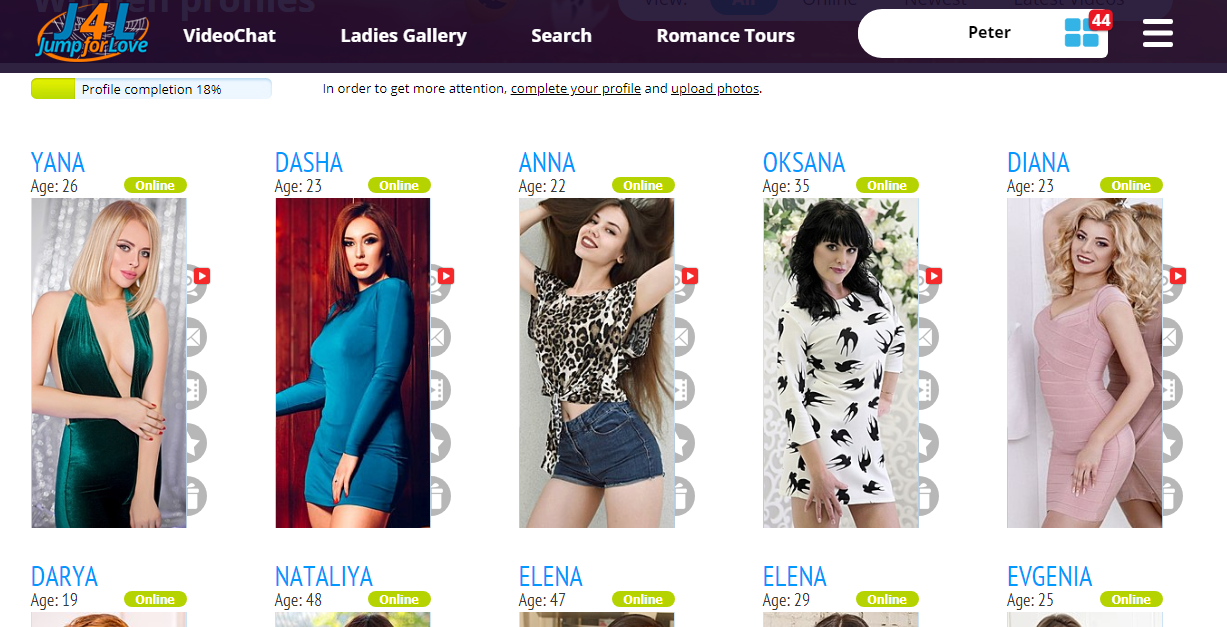
Task: Click the gift icon next to Diana
Action: pos(1173,496)
